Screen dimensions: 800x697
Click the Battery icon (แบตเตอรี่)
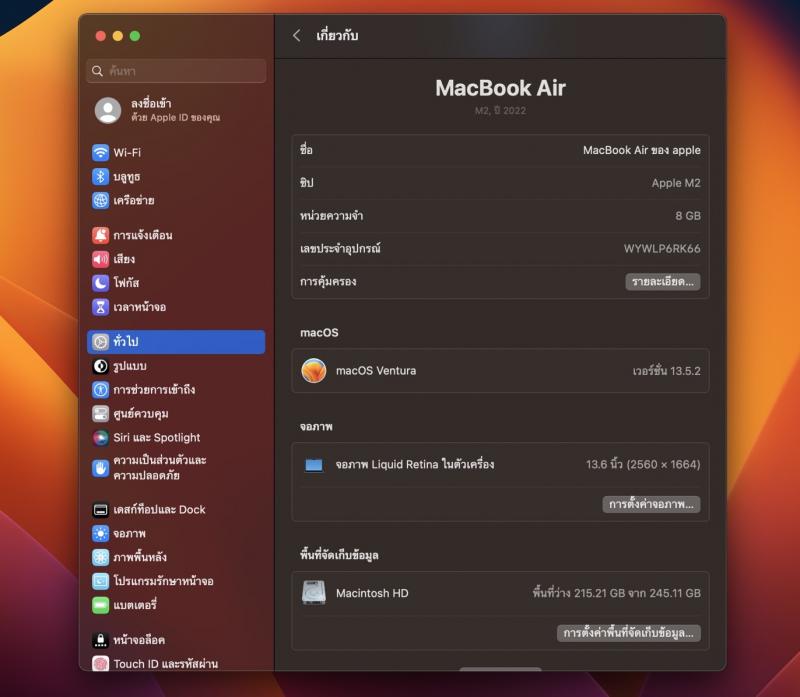click(x=101, y=605)
